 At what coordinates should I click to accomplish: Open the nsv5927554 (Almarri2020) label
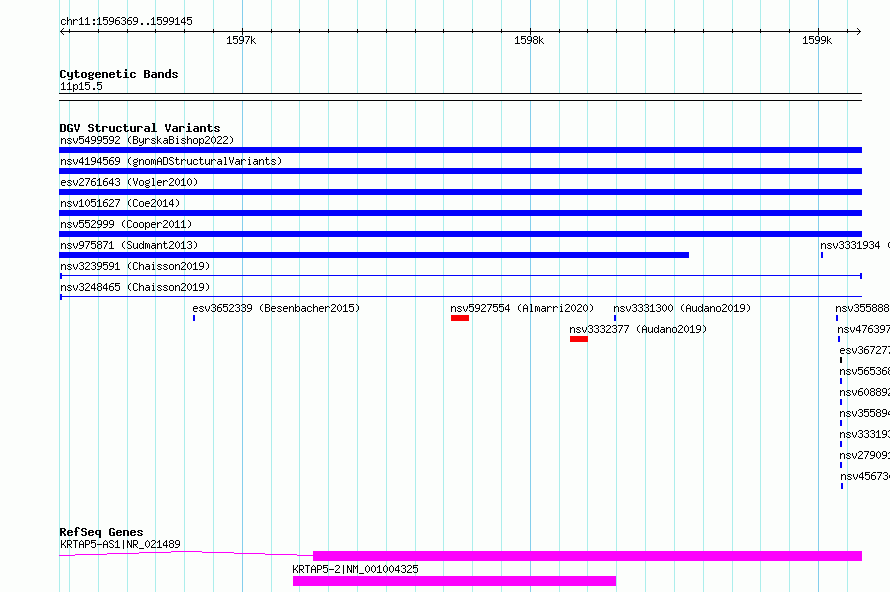(x=522, y=308)
